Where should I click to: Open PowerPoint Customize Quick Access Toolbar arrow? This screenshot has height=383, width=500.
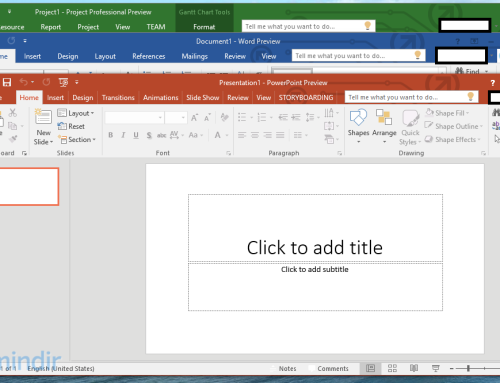pos(77,82)
